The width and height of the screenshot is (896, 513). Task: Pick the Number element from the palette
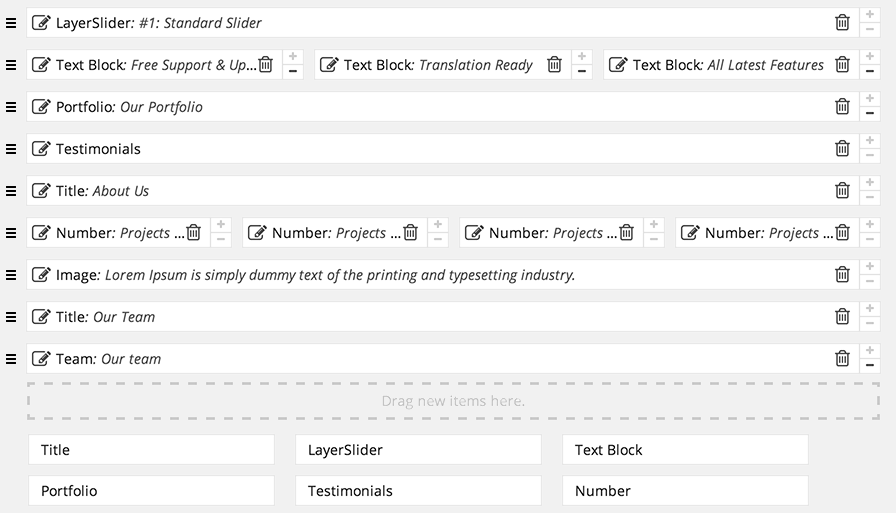point(685,491)
